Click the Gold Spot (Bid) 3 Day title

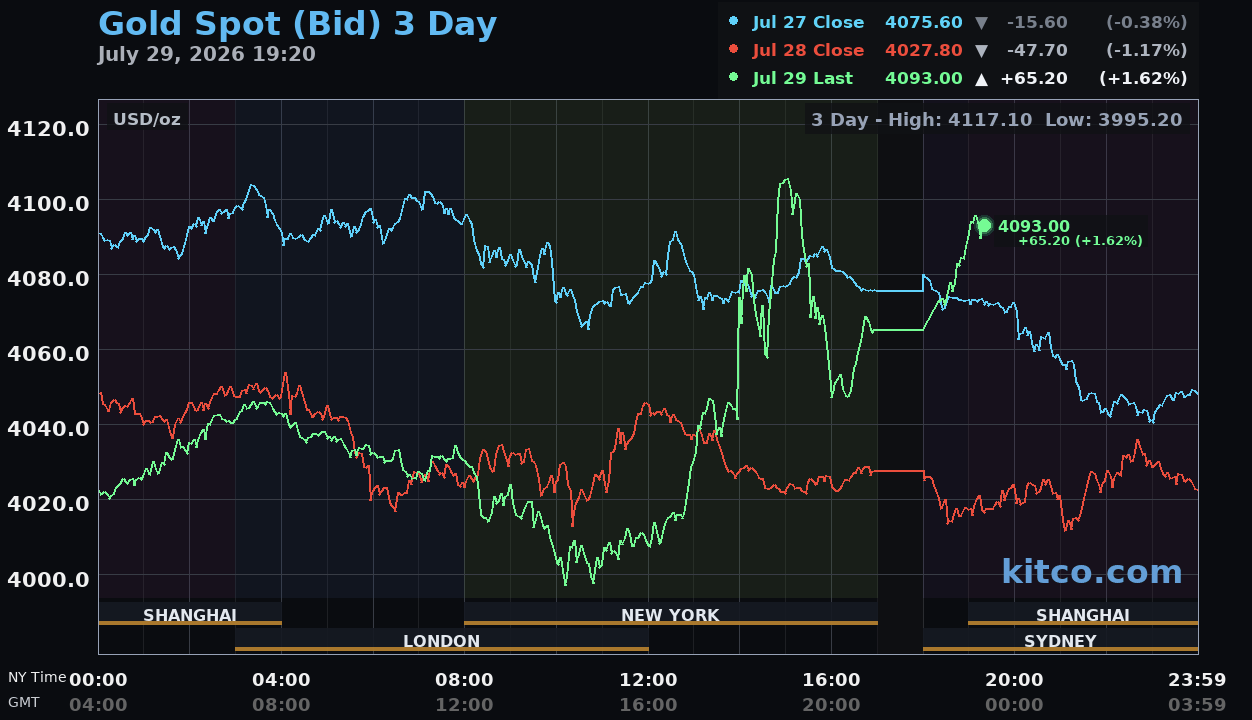pos(297,24)
